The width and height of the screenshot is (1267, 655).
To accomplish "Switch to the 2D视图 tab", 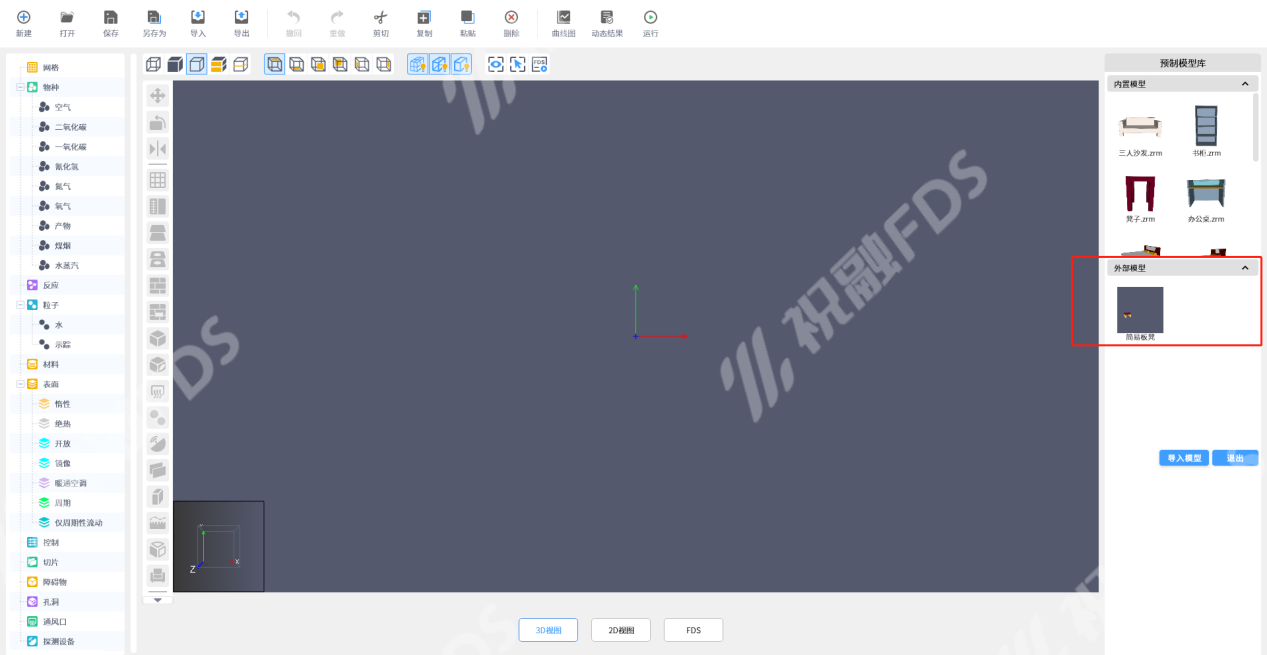I will (621, 630).
